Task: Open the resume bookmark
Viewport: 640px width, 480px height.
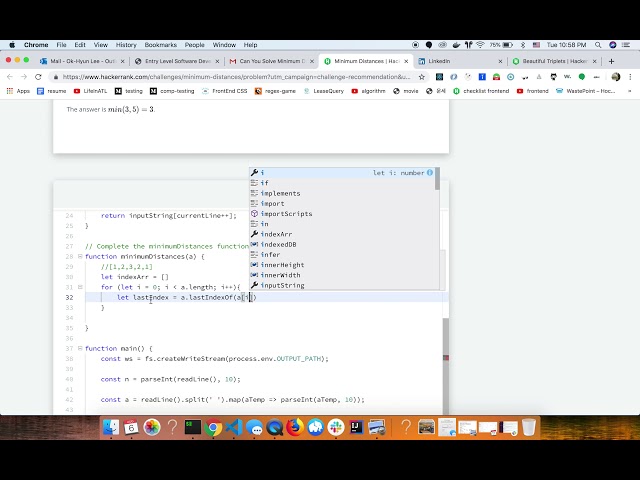Action: [x=52, y=91]
